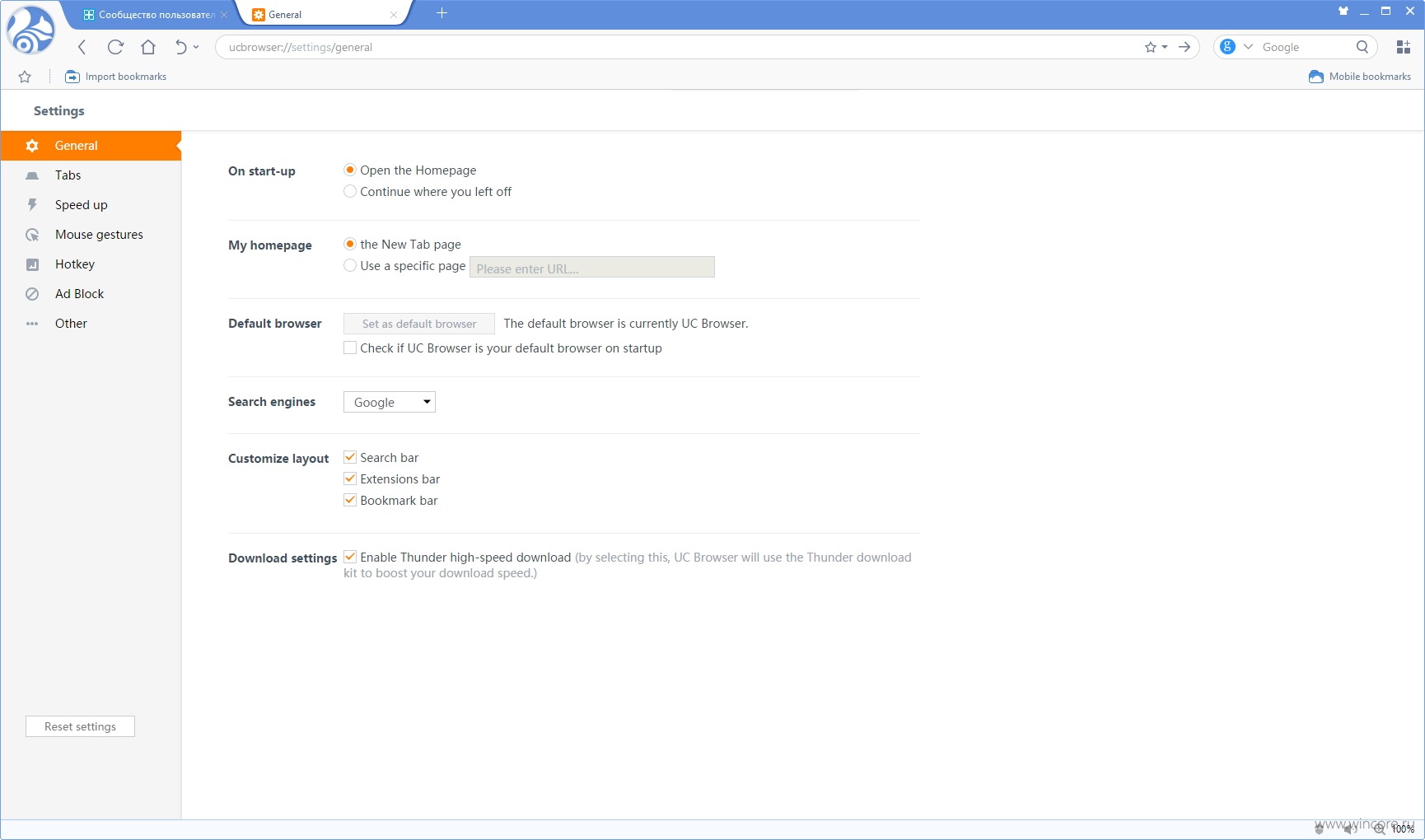Open the extensions grid icon

1404,47
